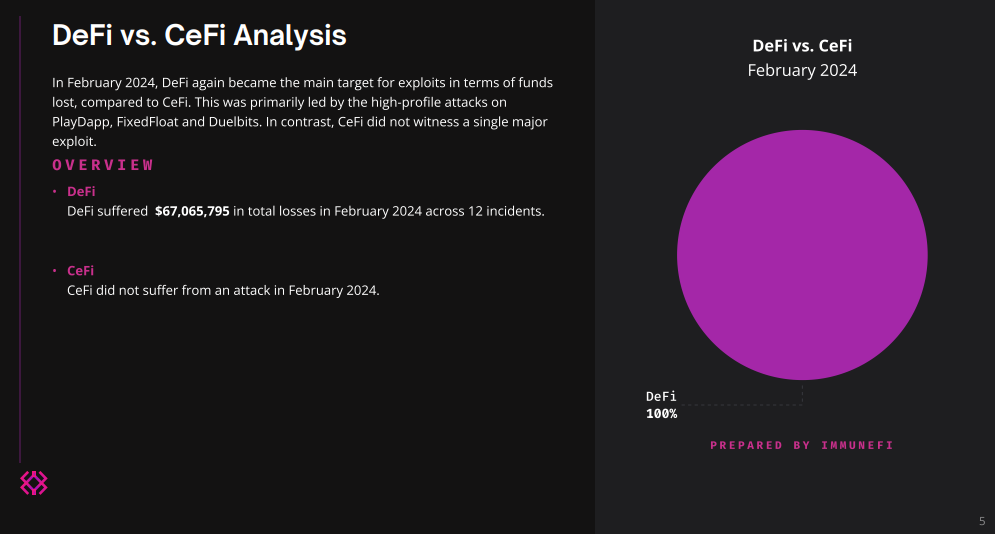
Task: Click the "February 2024" chart subtitle
Action: [802, 70]
